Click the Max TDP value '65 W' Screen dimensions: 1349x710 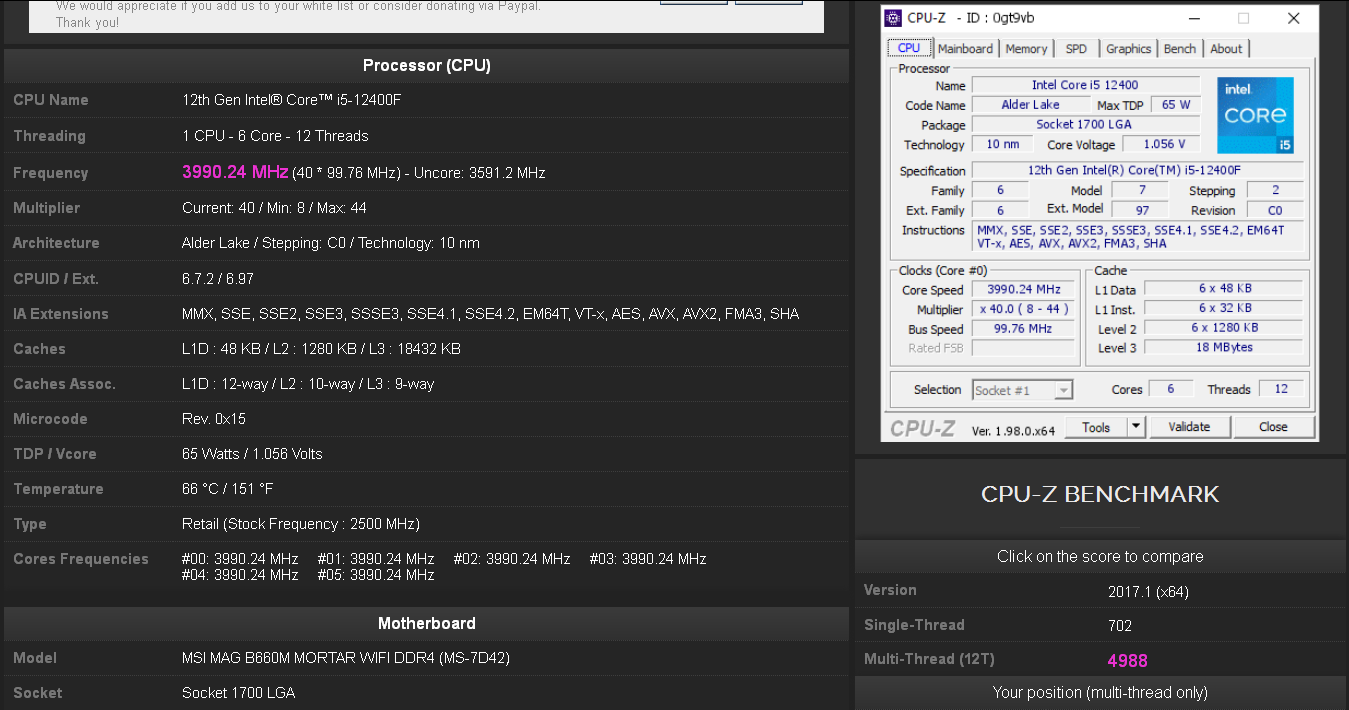[x=1176, y=105]
